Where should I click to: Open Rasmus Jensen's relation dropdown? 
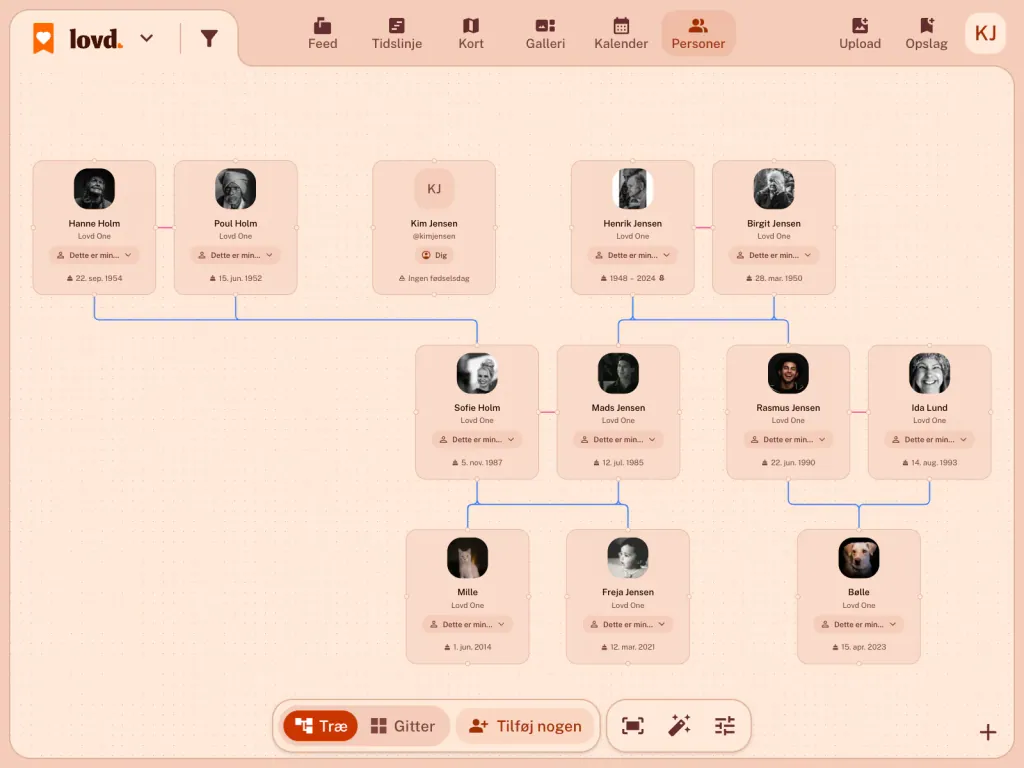[x=788, y=440]
